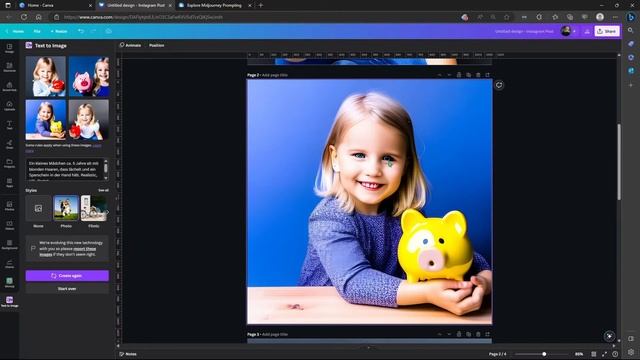
Task: Select the Draw tool in the sidebar
Action: point(9,144)
